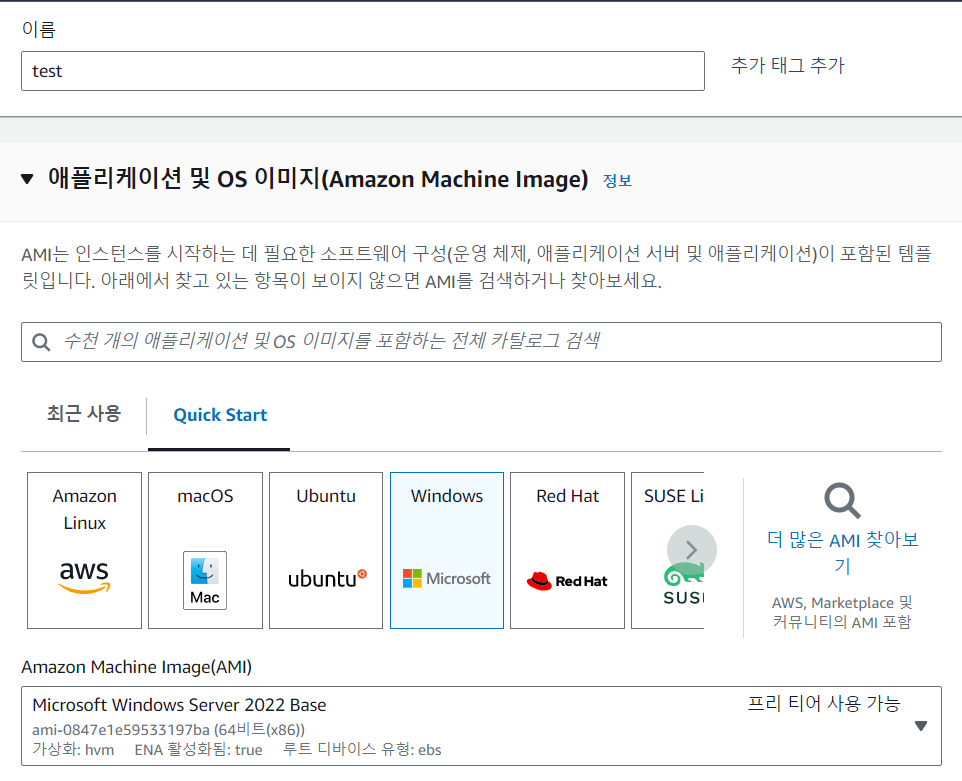
Task: Click the AMI catalog search field
Action: coord(481,342)
